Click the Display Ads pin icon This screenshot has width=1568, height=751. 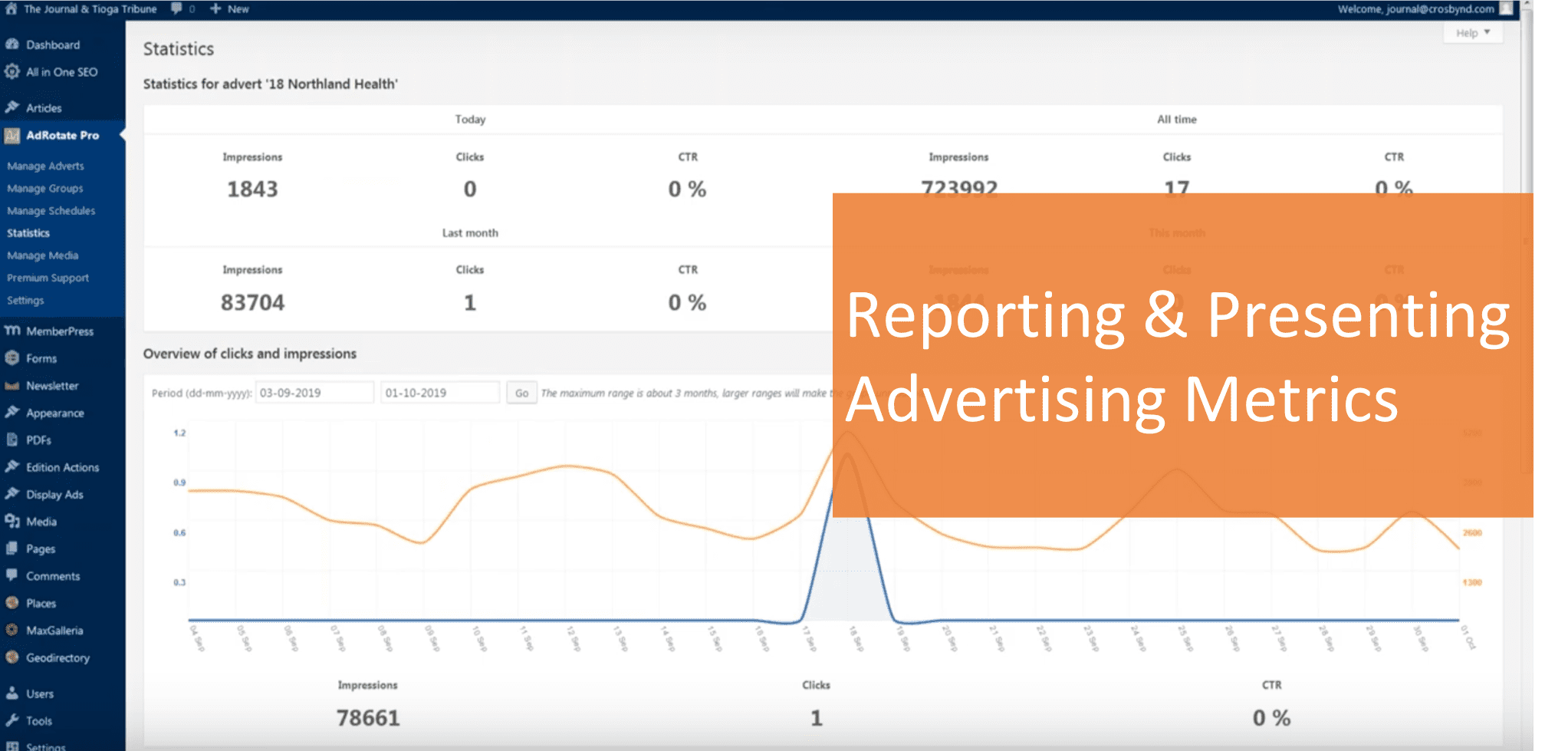tap(12, 494)
